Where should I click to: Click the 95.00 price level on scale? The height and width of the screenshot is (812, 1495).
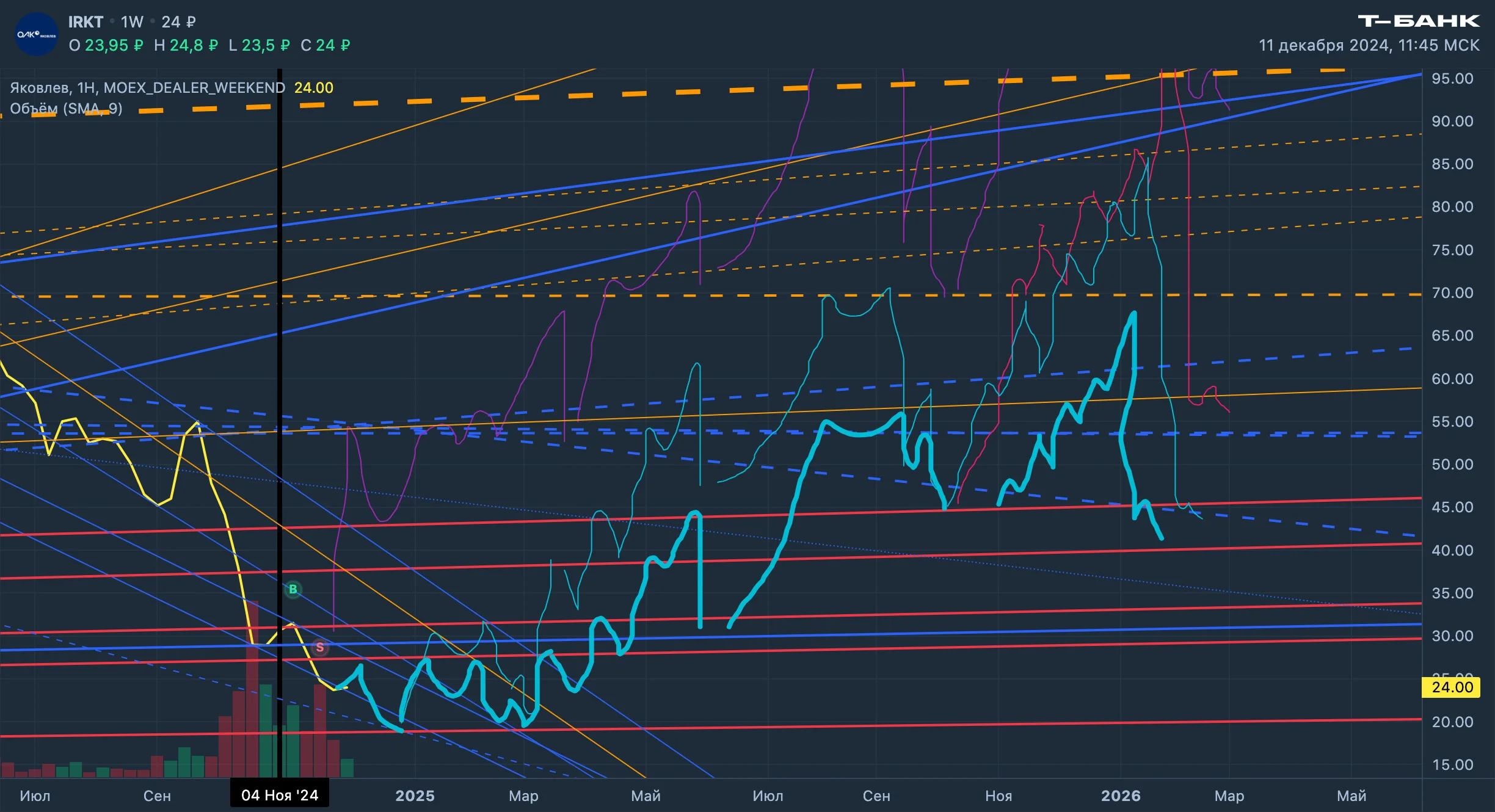tap(1452, 78)
